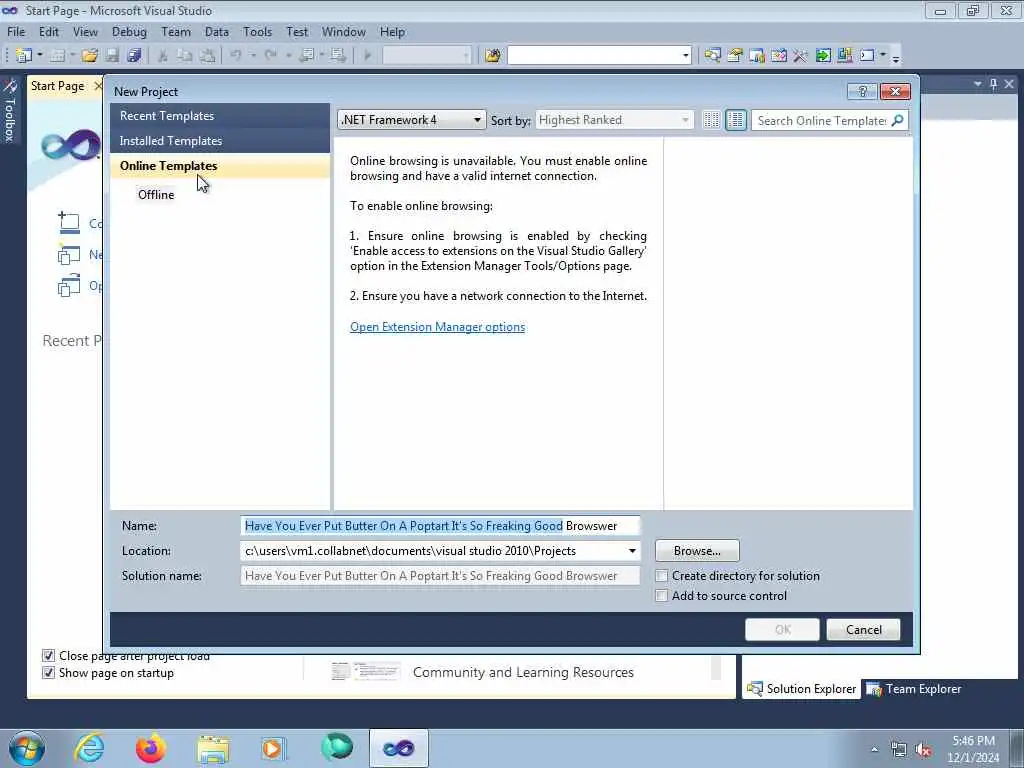Check Add to source control

click(662, 596)
